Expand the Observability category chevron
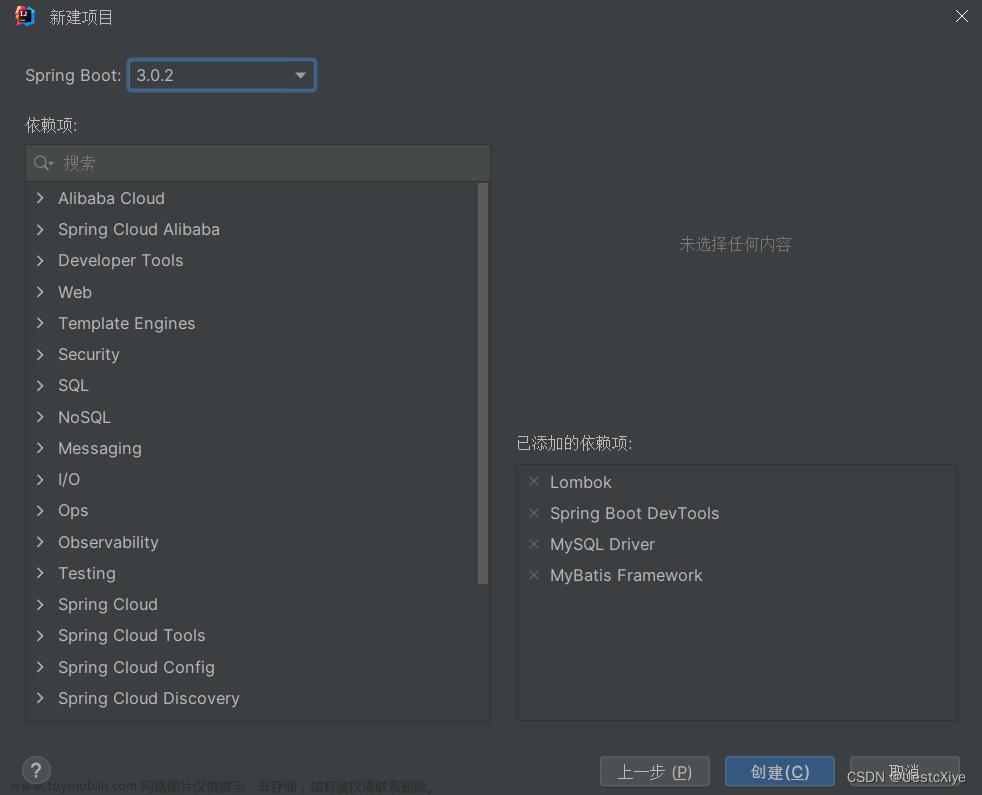The width and height of the screenshot is (982, 795). click(40, 542)
